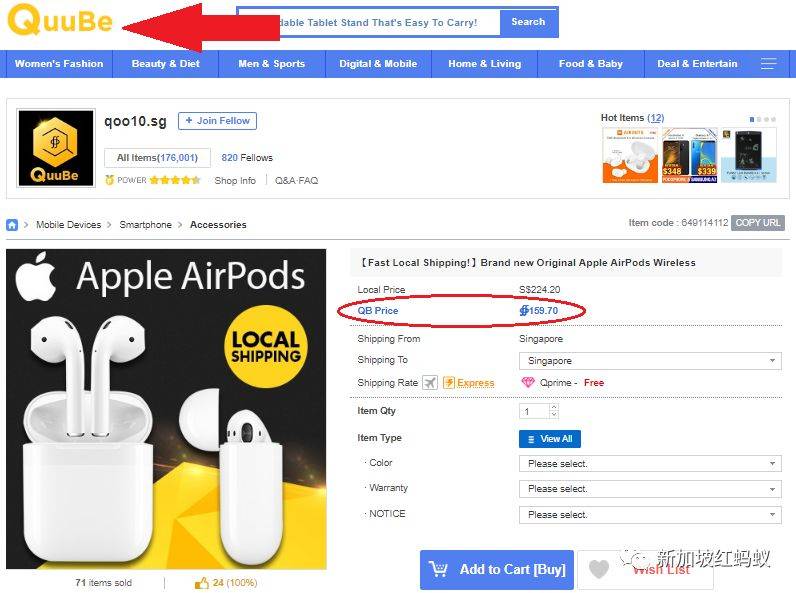Open the category hamburger menu icon
This screenshot has height=593, width=796.
(x=768, y=63)
